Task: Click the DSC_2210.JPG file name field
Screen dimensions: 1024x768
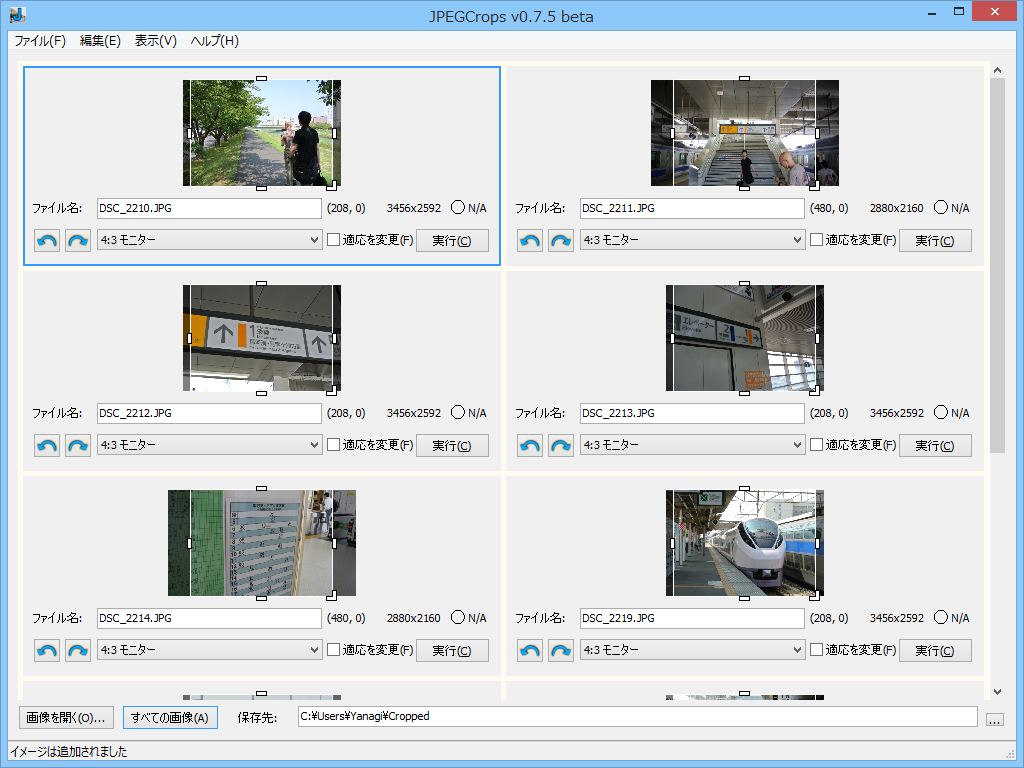Action: (209, 208)
